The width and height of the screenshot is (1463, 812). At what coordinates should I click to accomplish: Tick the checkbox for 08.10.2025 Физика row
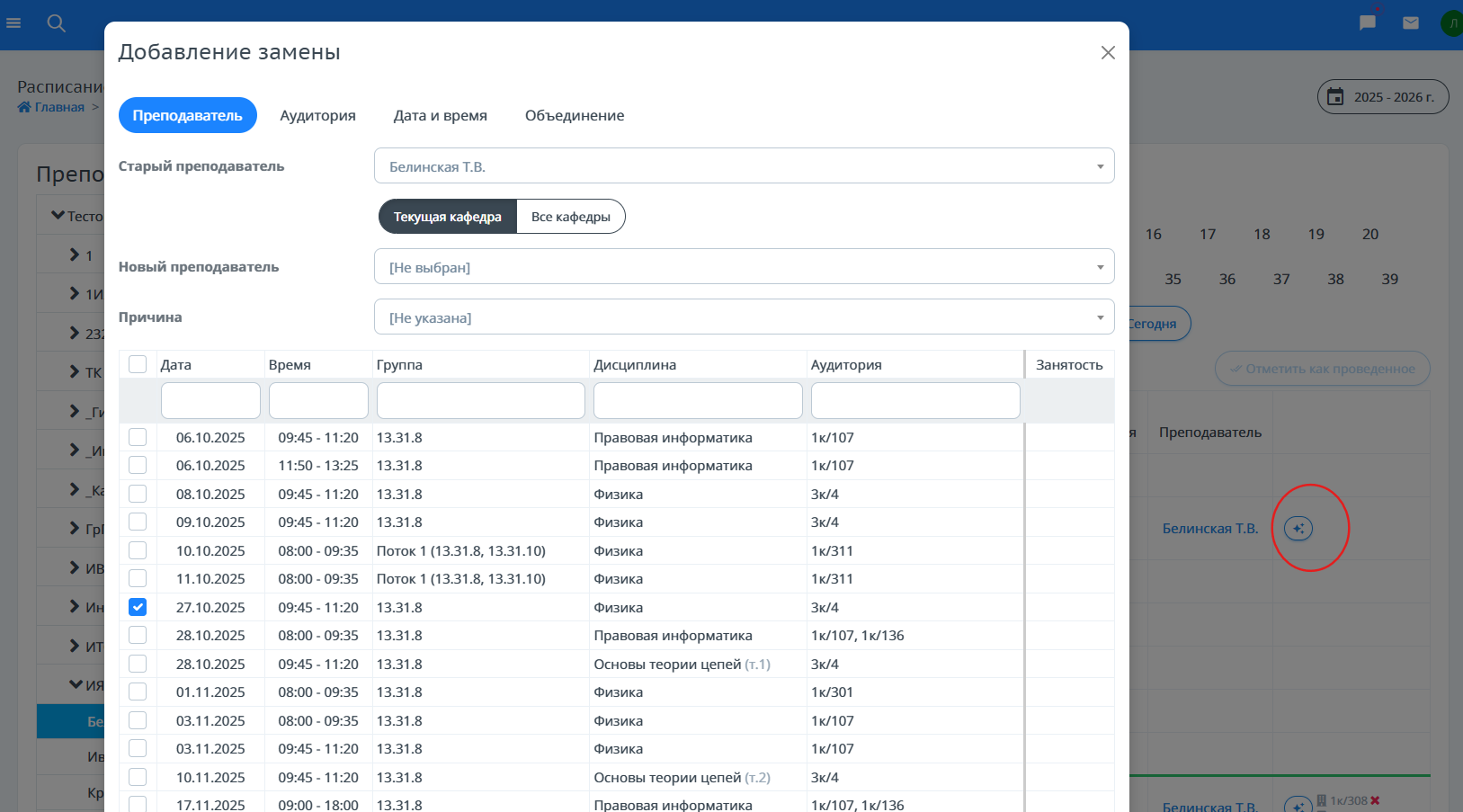(x=138, y=494)
